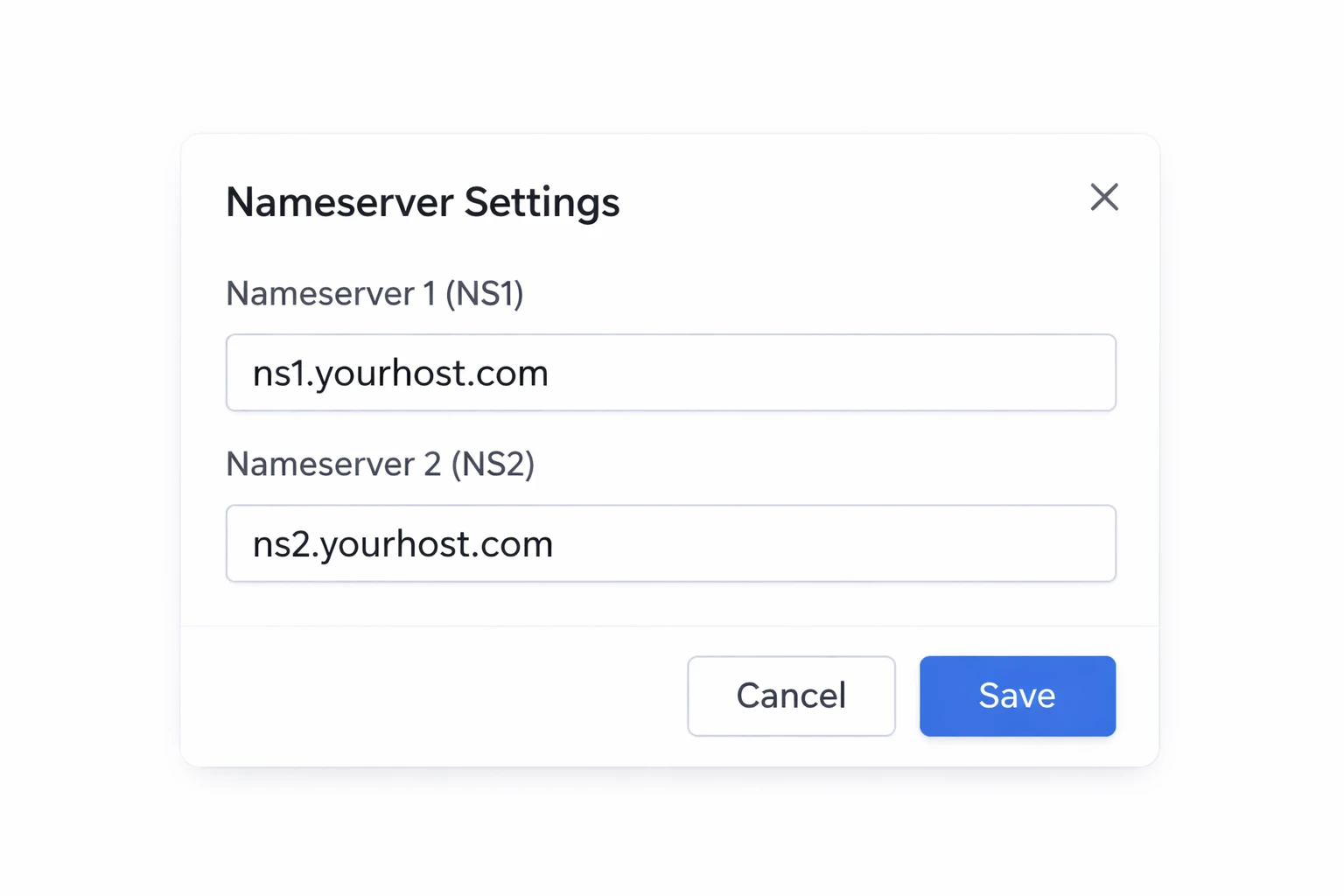Click the Nameserver 1 input field
The width and height of the screenshot is (1344, 896).
coord(670,373)
